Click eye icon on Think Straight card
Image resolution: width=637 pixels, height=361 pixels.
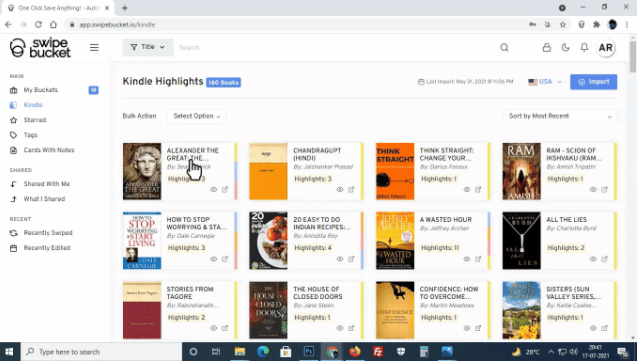pyautogui.click(x=467, y=190)
